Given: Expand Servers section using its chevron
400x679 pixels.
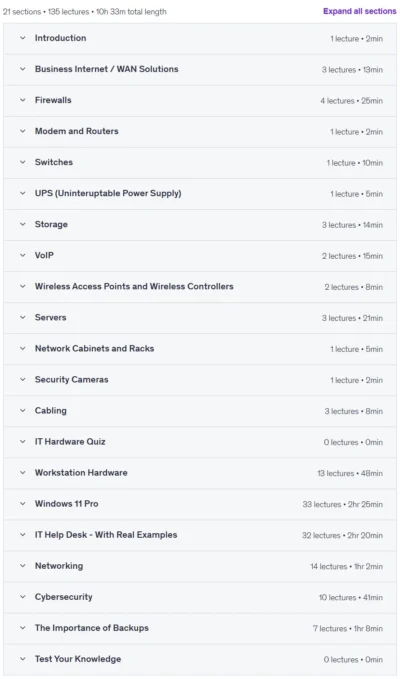Looking at the screenshot, I should point(23,317).
